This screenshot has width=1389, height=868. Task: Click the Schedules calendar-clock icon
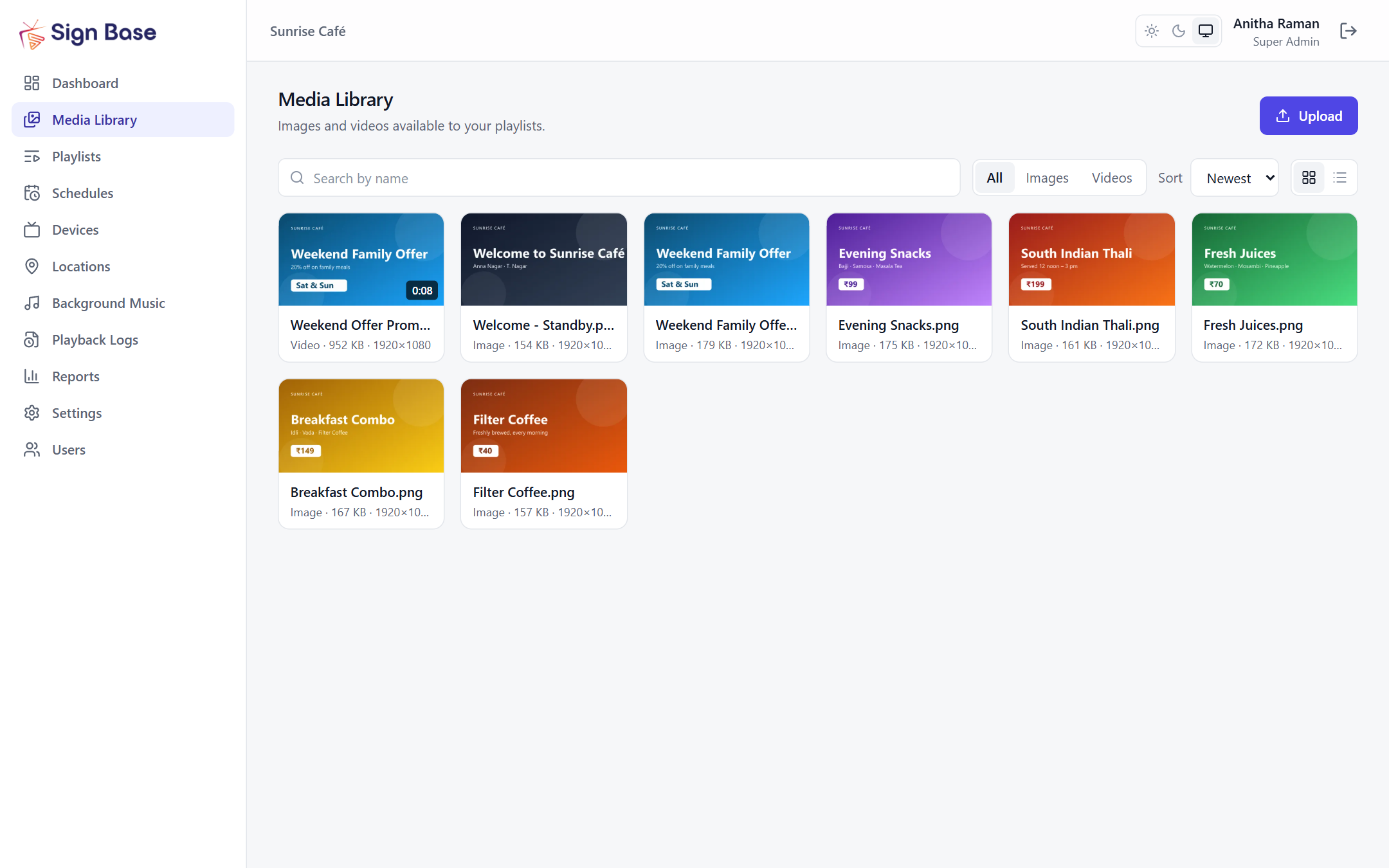tap(32, 193)
